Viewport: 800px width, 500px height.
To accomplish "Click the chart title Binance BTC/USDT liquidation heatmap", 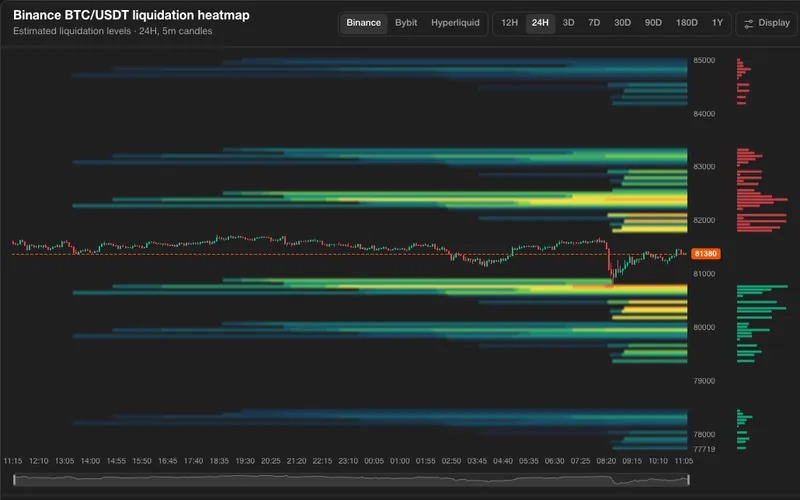I will point(131,15).
